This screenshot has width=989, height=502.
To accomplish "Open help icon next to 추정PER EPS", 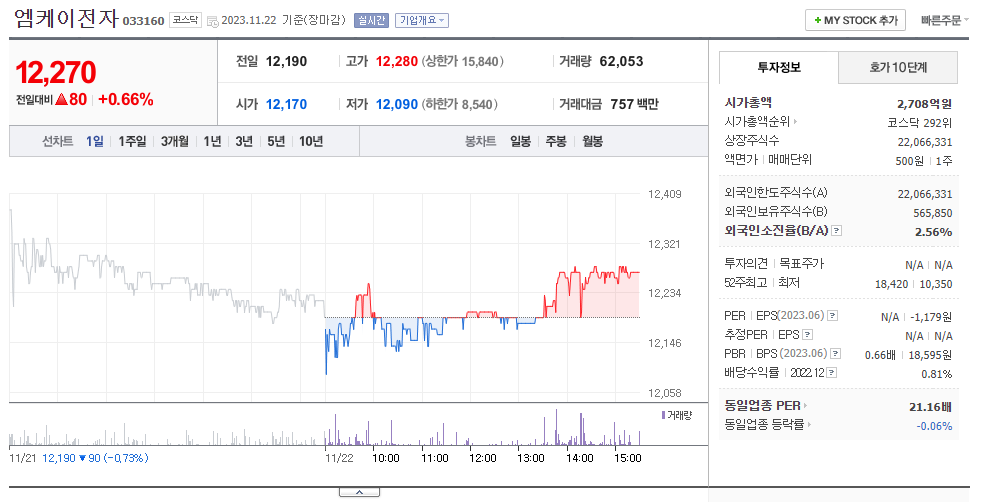I will 807,335.
